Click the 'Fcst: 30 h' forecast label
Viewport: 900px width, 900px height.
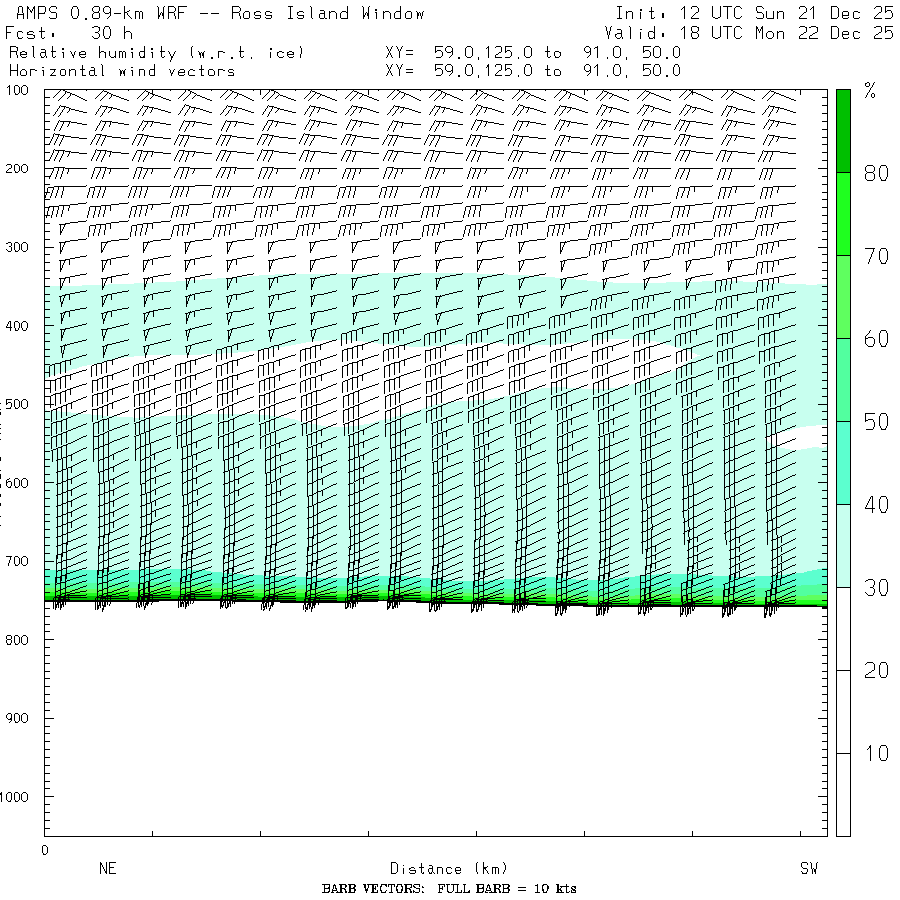click(70, 32)
